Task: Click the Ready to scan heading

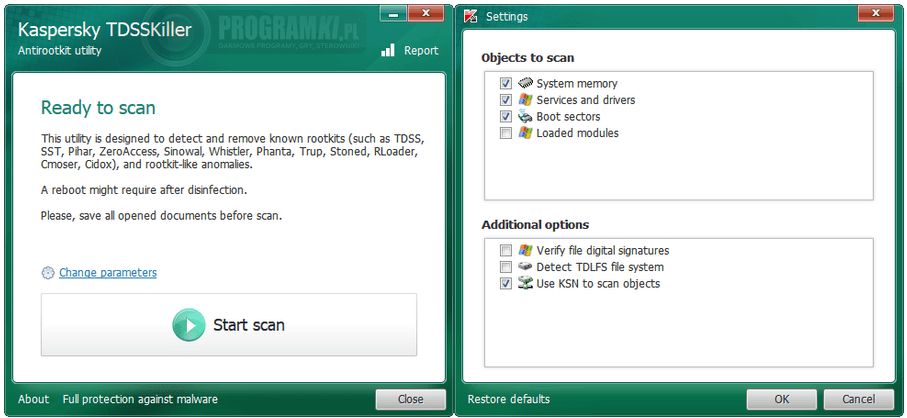Action: [x=98, y=108]
